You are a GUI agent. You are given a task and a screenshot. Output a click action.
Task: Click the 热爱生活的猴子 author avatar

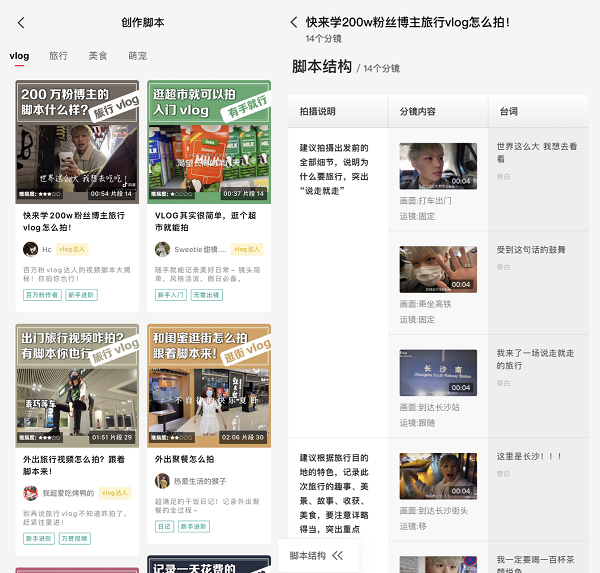click(x=162, y=481)
